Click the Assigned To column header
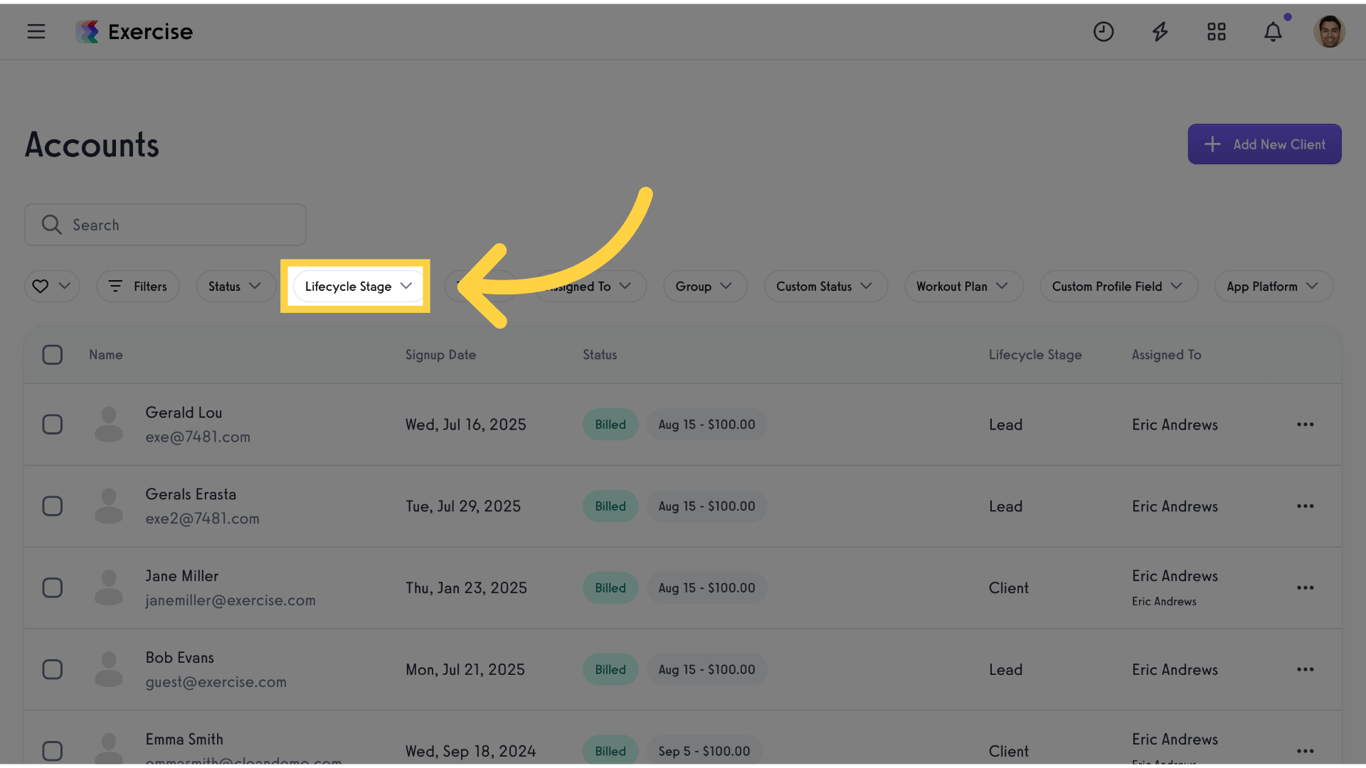The image size is (1366, 768). pyautogui.click(x=1166, y=355)
